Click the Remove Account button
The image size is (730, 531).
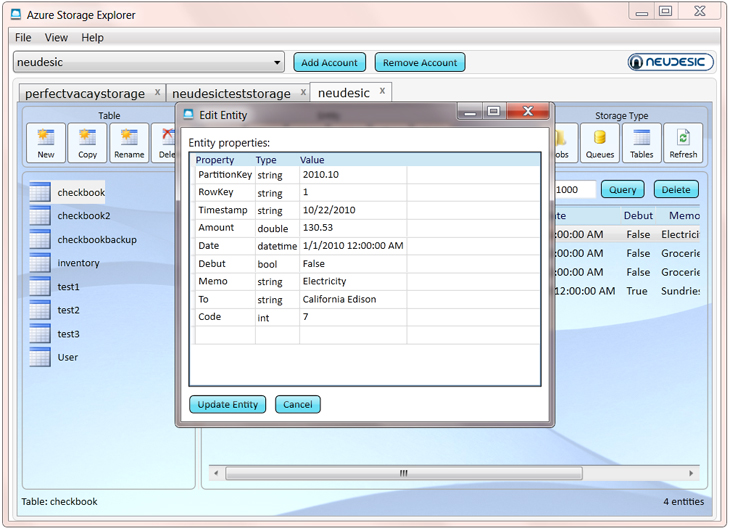[420, 62]
